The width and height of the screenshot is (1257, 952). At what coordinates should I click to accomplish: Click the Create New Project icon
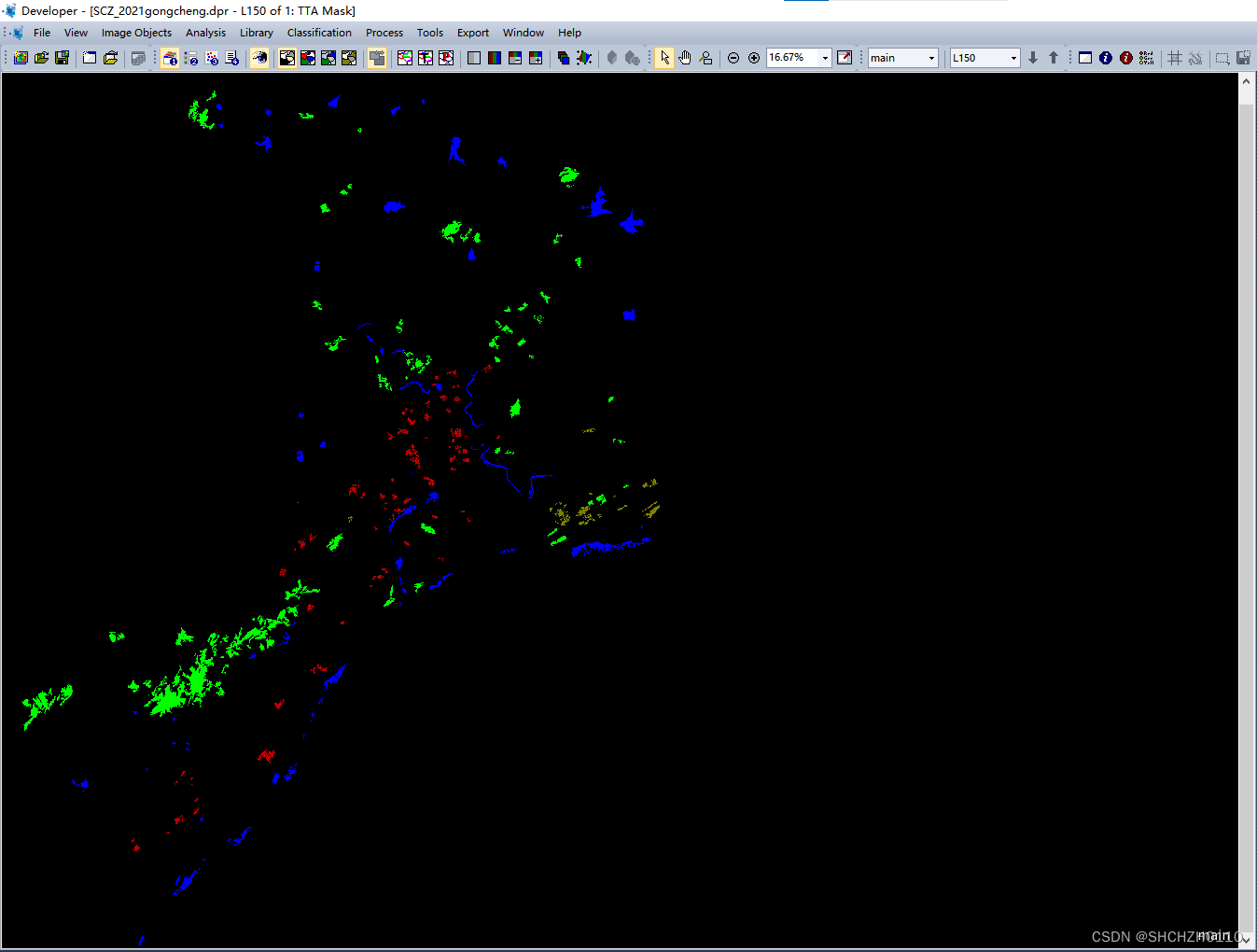click(x=21, y=58)
